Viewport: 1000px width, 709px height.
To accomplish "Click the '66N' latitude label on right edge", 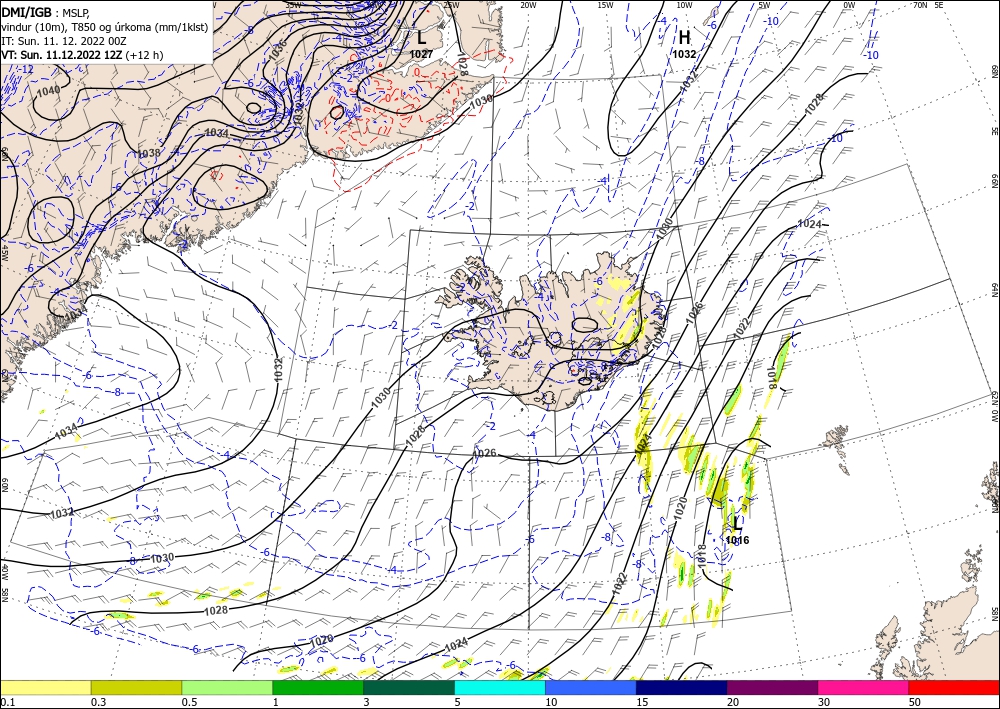I will click(x=994, y=181).
